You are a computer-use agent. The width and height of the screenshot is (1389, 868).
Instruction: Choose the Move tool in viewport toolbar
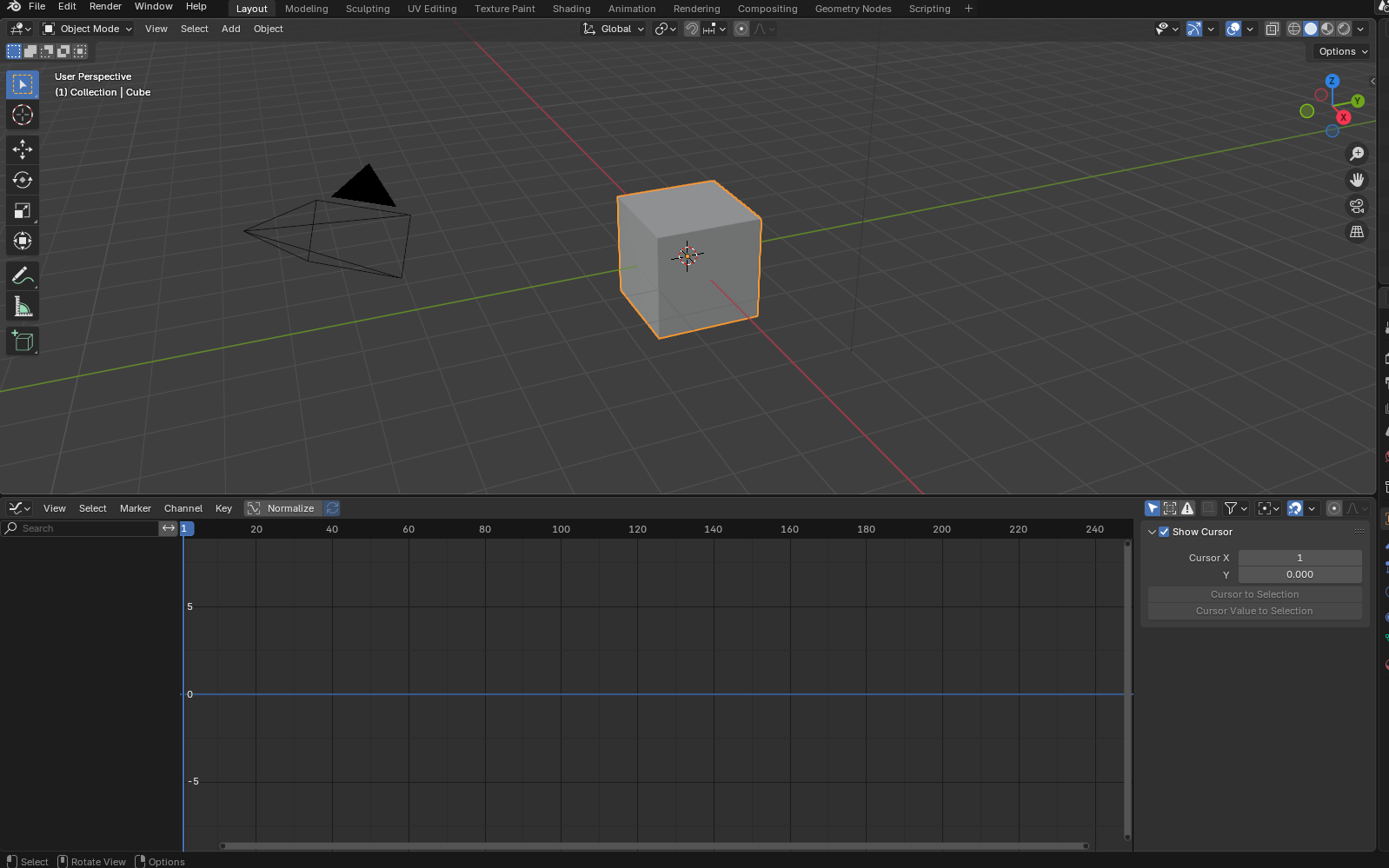point(23,149)
